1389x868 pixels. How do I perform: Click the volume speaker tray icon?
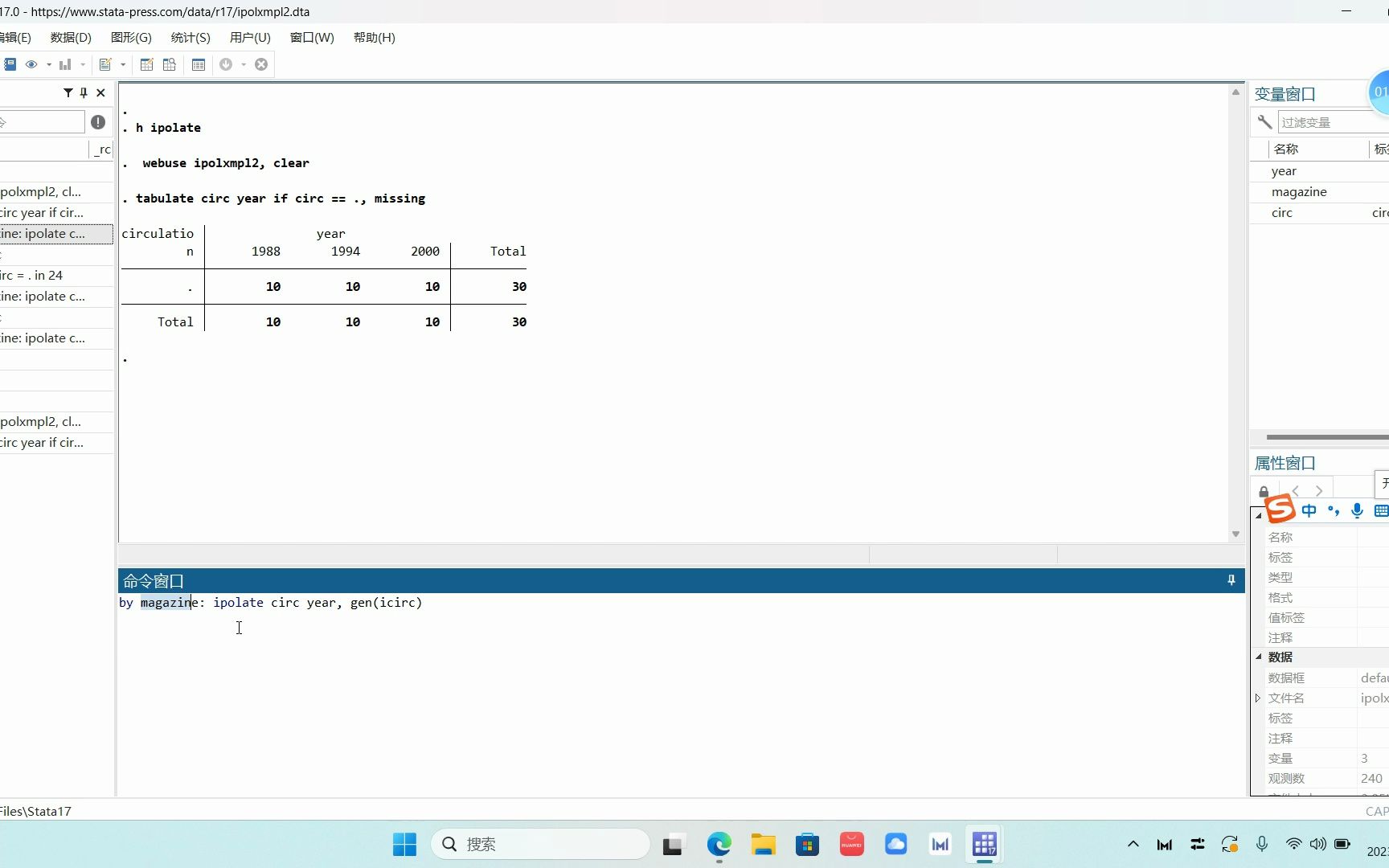pyautogui.click(x=1317, y=844)
